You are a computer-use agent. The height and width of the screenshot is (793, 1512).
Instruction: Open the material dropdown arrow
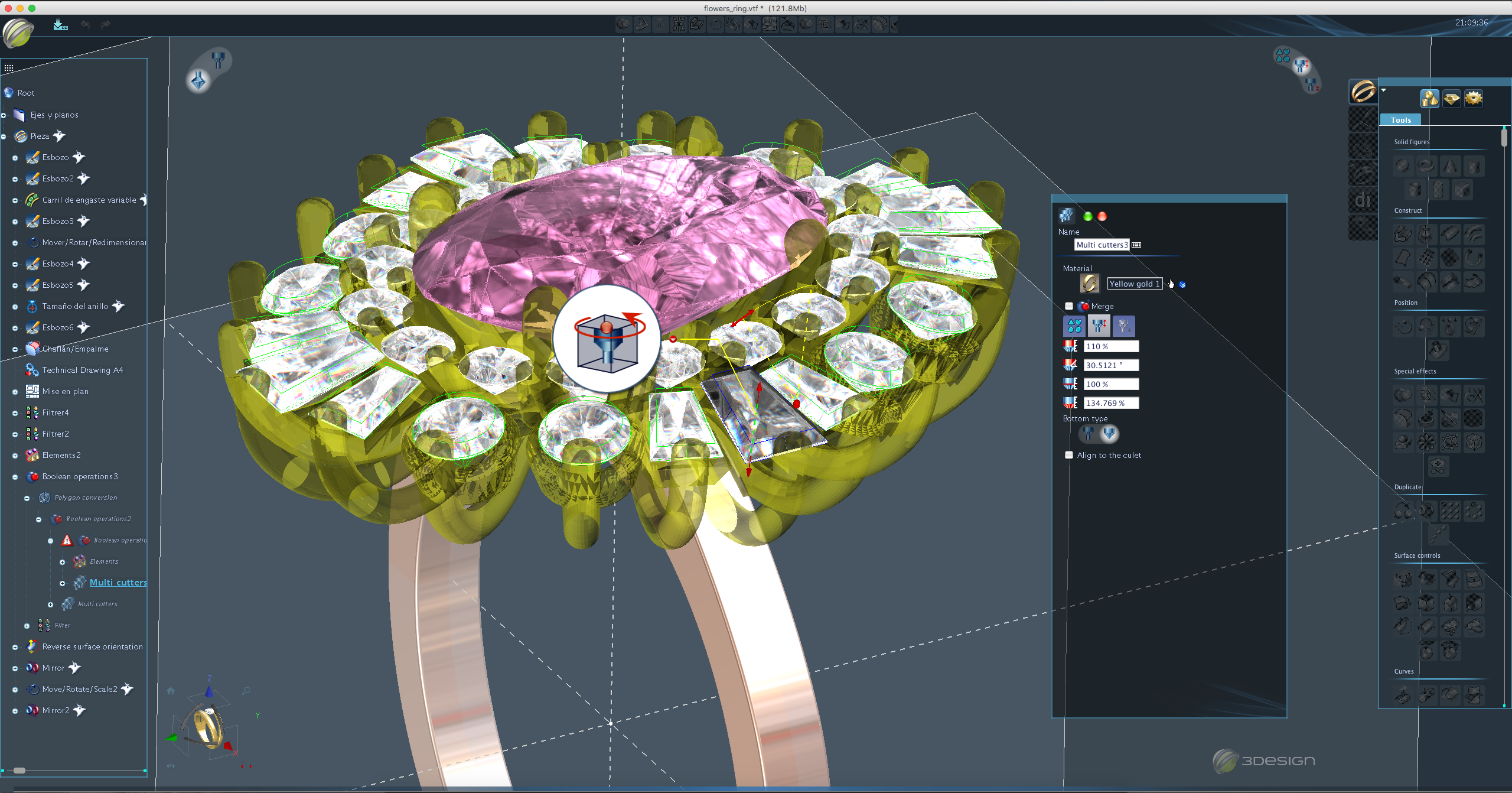click(x=1182, y=285)
